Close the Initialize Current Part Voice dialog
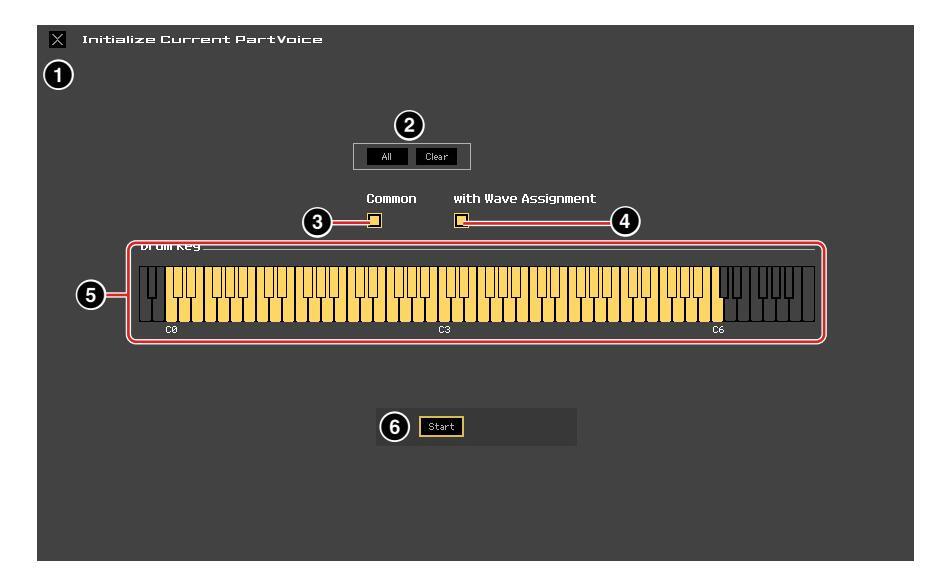 tap(57, 40)
